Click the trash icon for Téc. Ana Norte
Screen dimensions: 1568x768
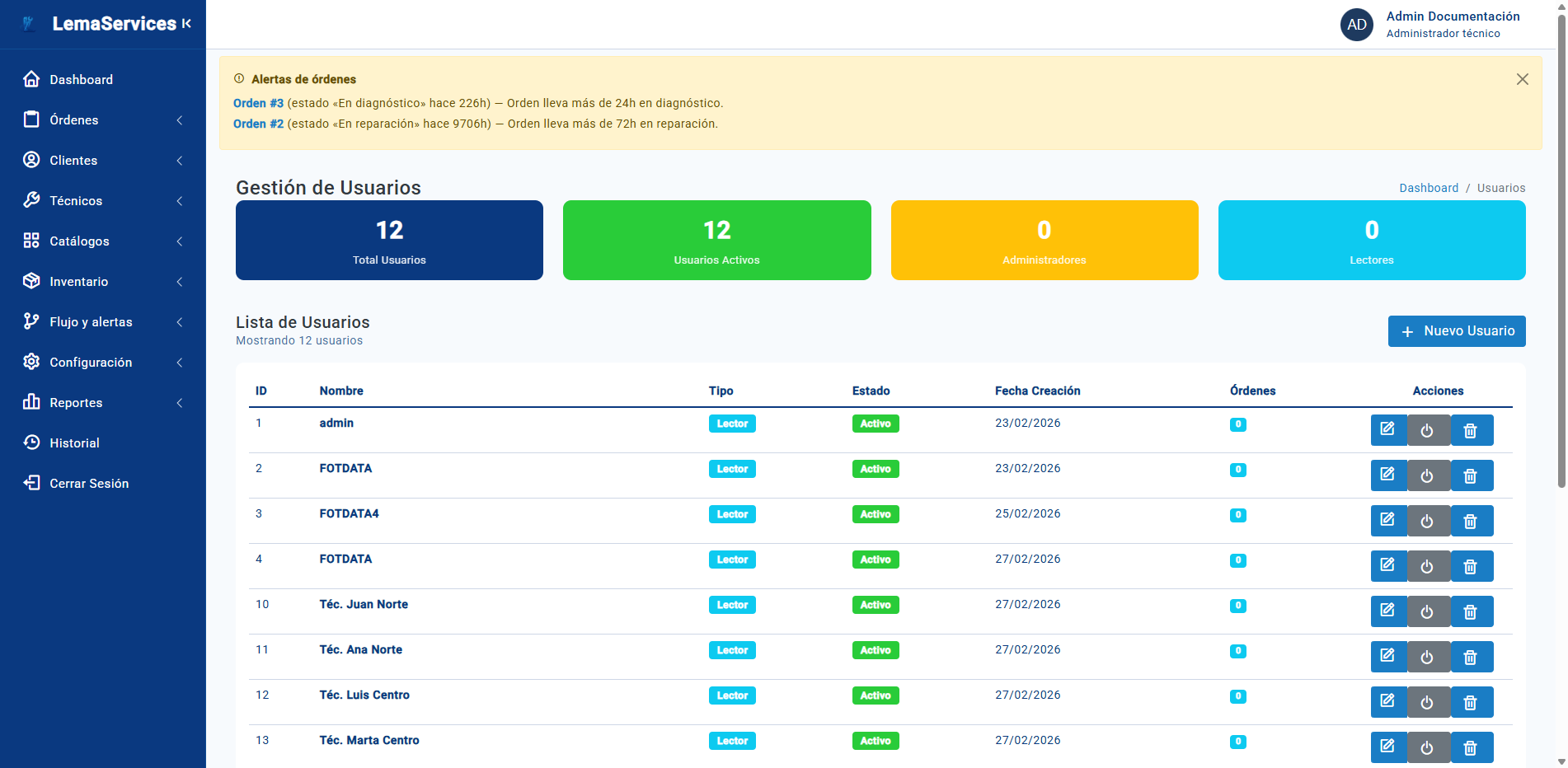(1471, 657)
